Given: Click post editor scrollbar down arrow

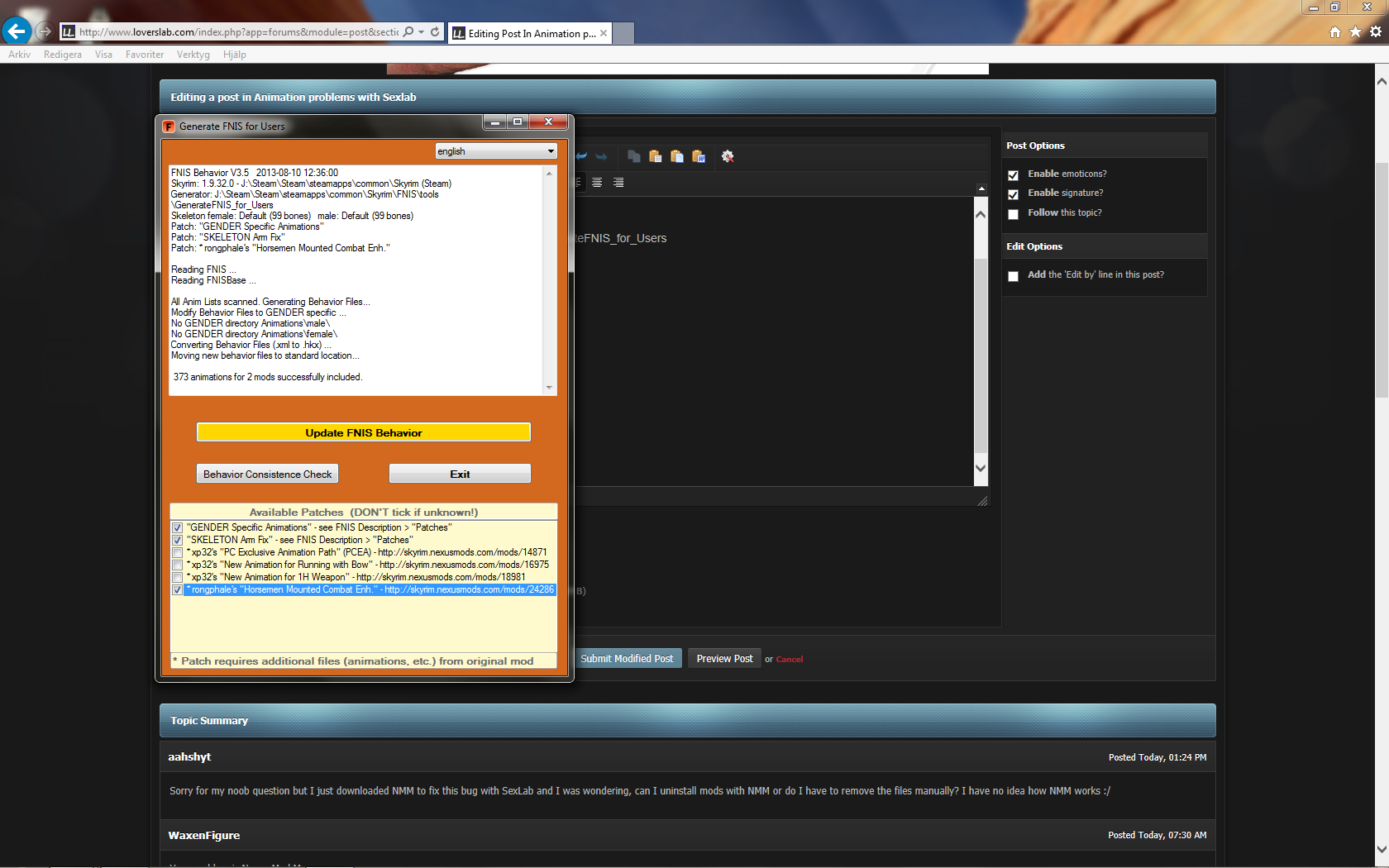Looking at the screenshot, I should (981, 468).
